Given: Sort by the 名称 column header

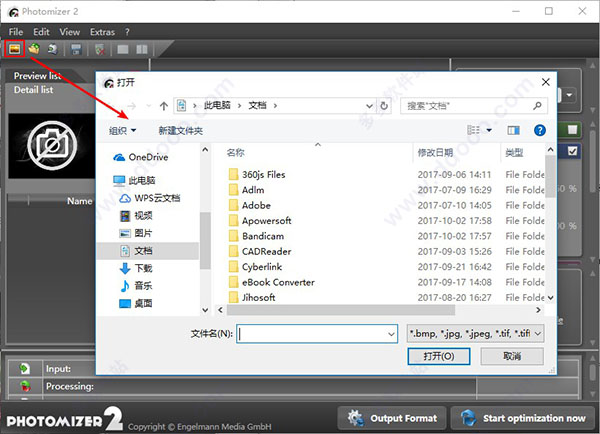Looking at the screenshot, I should pos(236,153).
